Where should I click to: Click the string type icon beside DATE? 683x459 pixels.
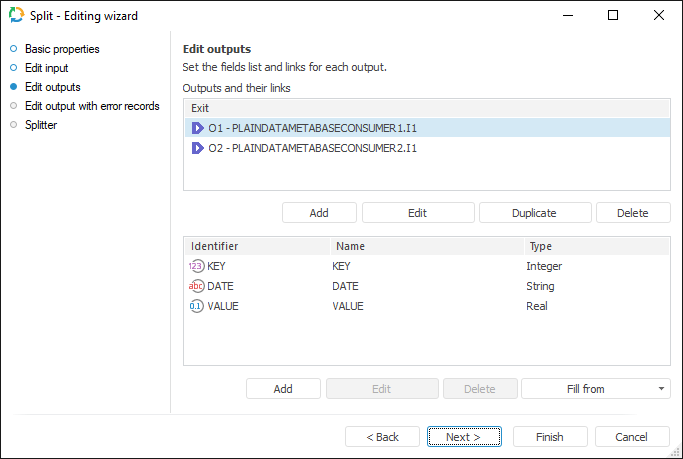(196, 286)
